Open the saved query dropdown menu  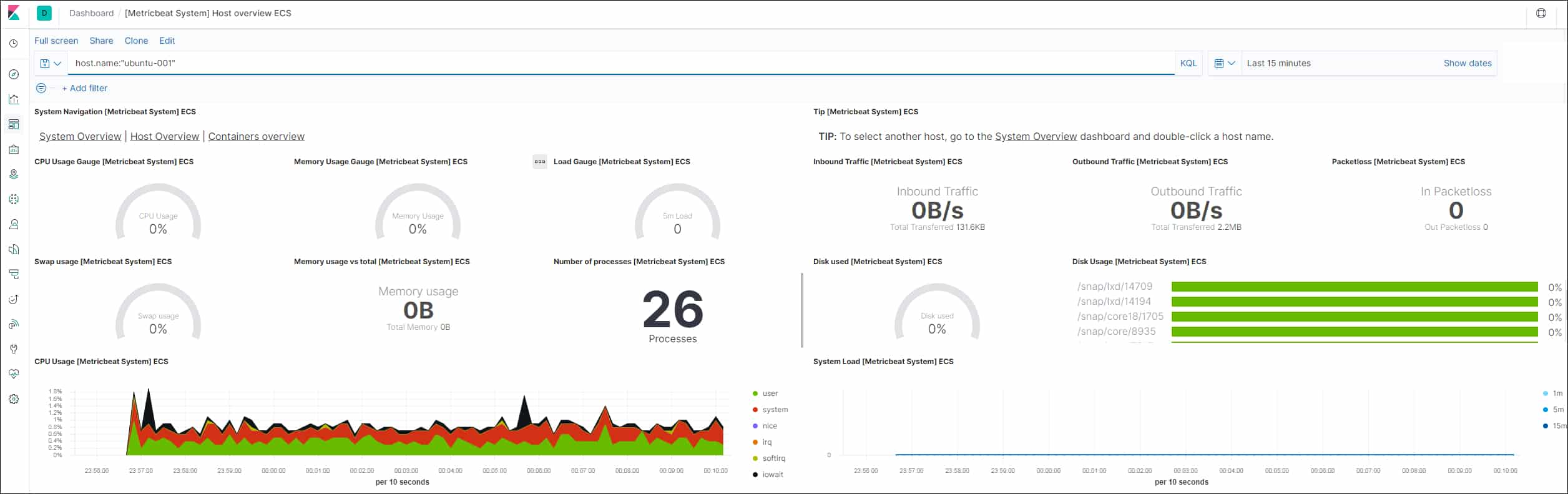[51, 63]
